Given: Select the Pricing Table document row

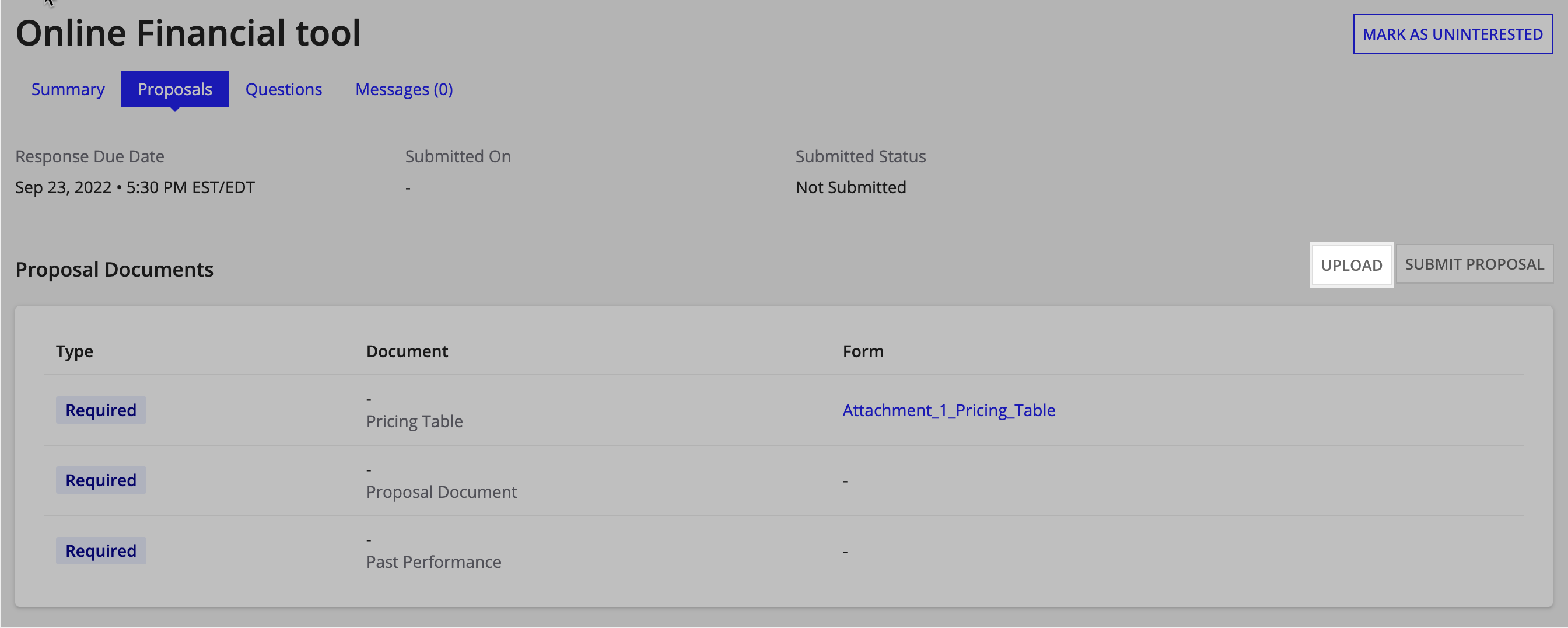Looking at the screenshot, I should (414, 420).
